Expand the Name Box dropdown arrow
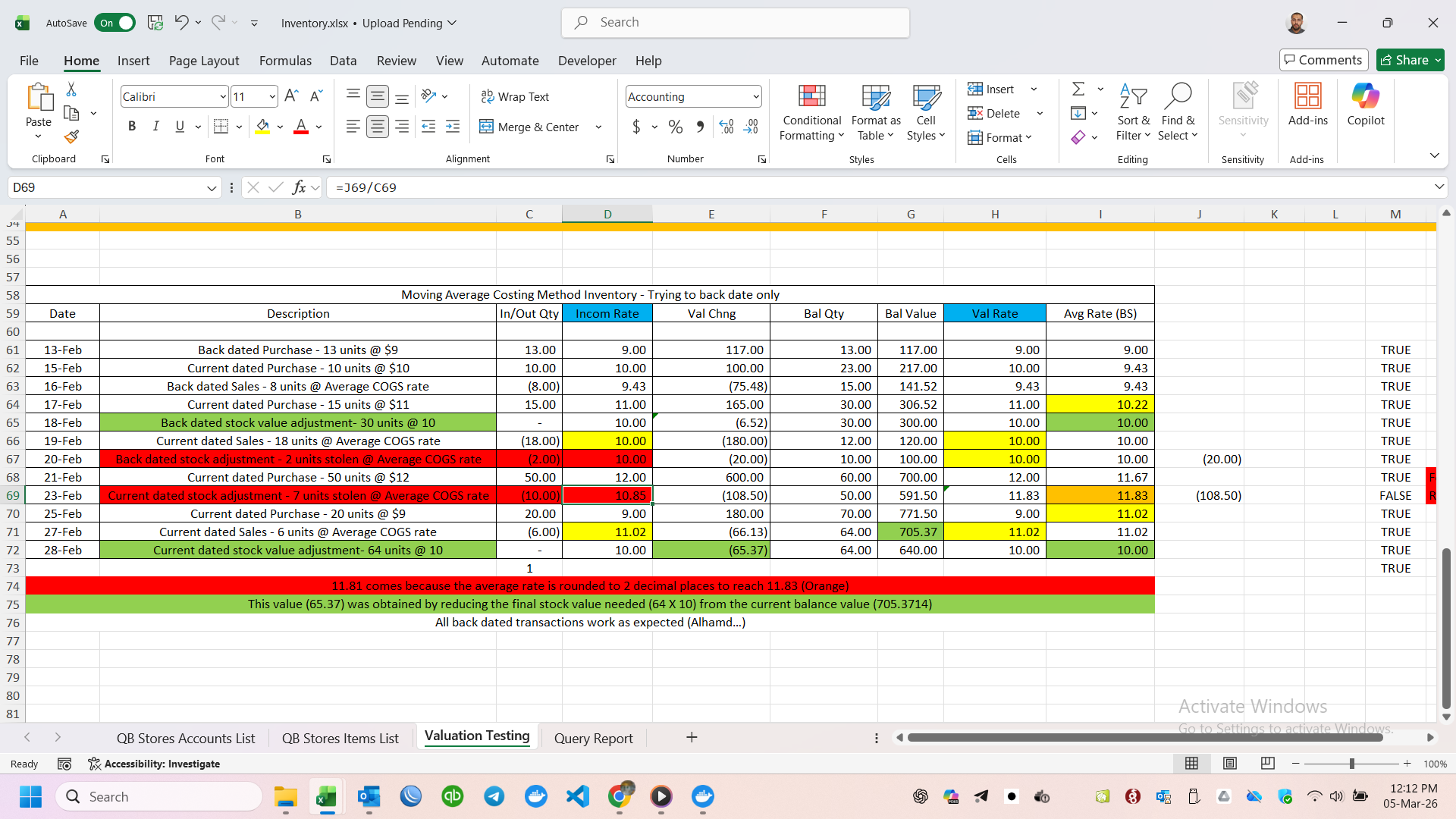1456x819 pixels. (212, 187)
